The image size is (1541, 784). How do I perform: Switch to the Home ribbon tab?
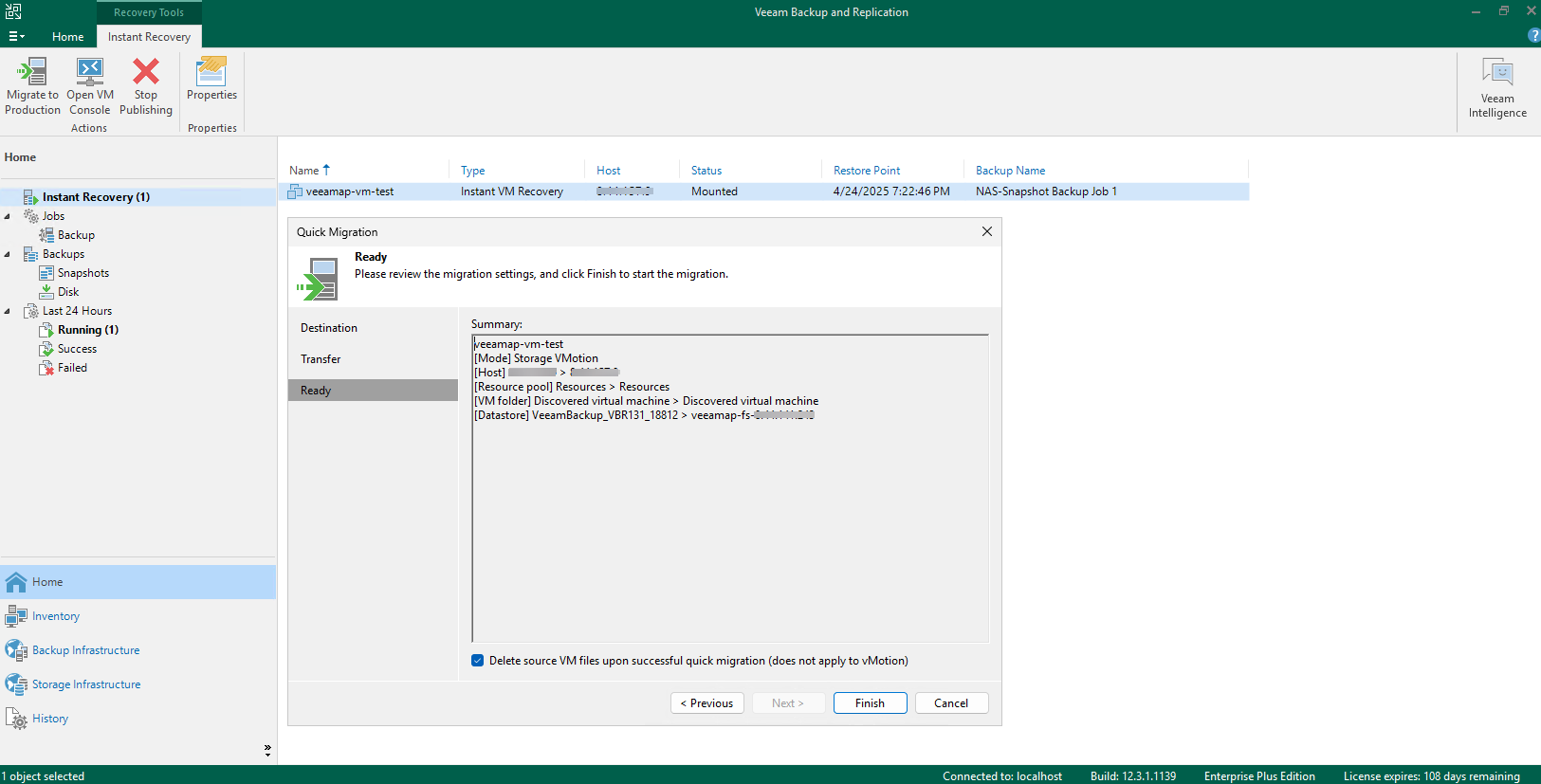click(x=67, y=37)
